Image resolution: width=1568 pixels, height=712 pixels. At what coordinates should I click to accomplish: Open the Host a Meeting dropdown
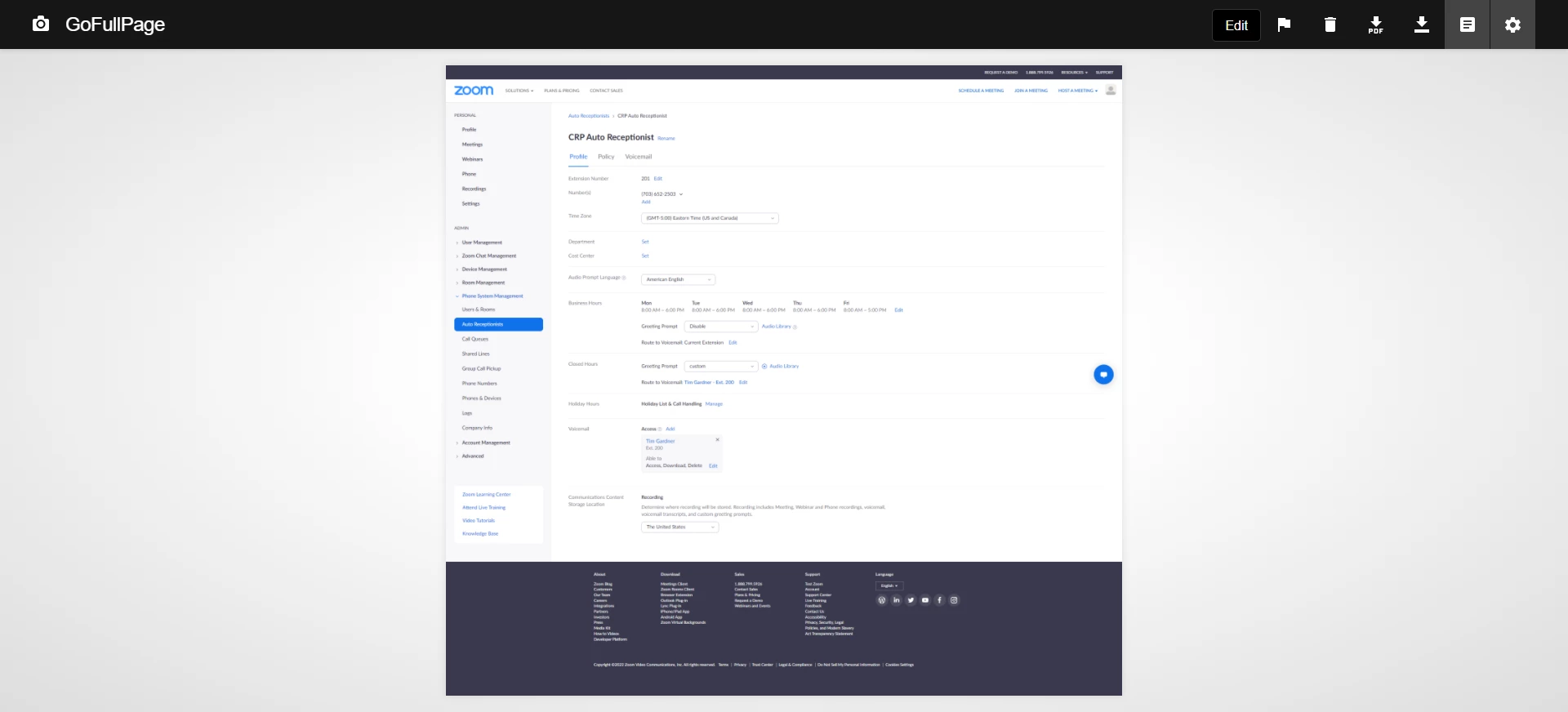coord(1078,91)
